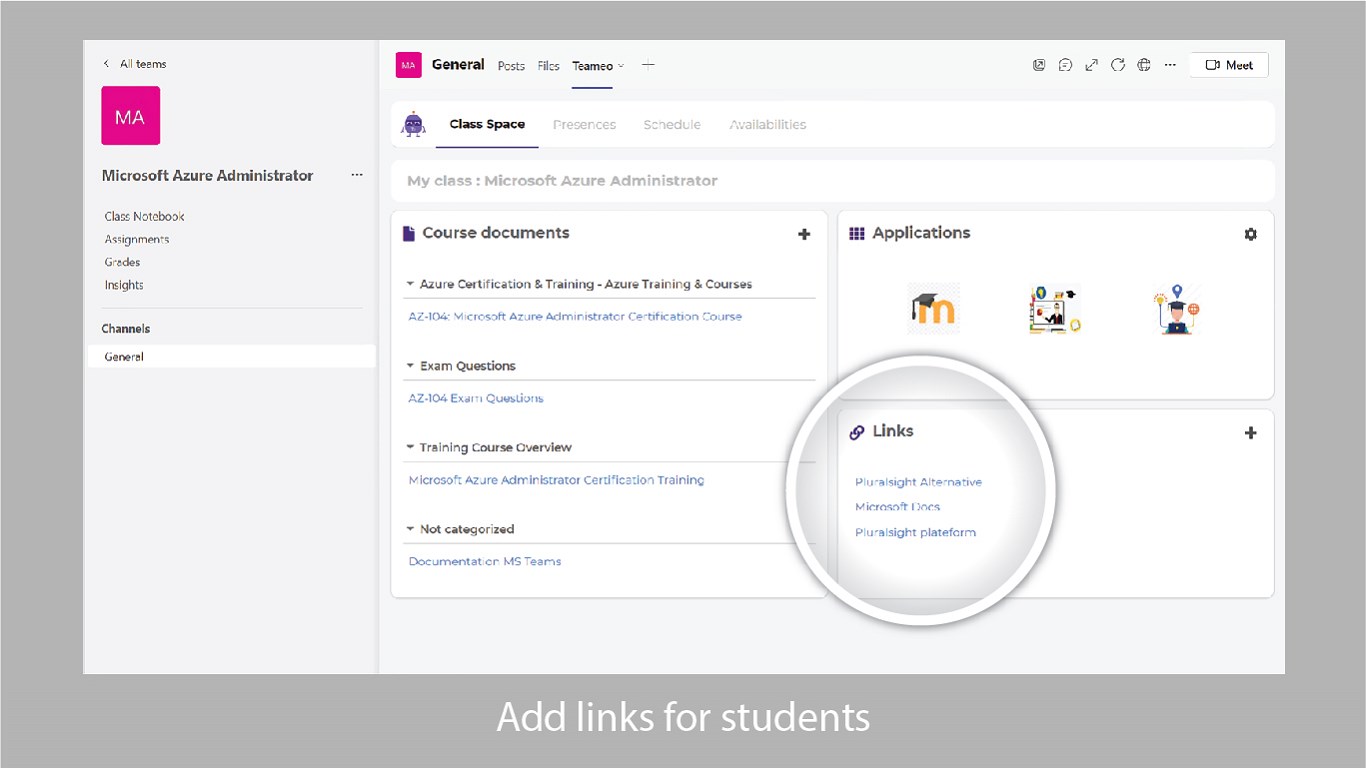Start a meeting with Meet button

tap(1229, 65)
